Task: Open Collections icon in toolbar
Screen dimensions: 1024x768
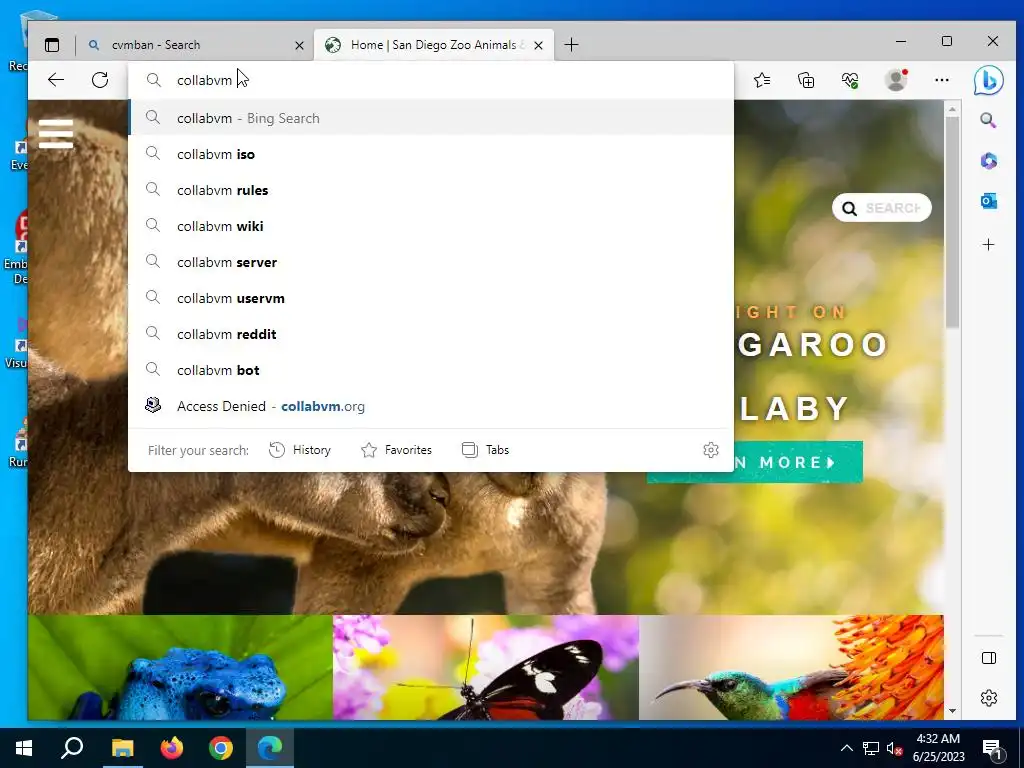Action: [x=806, y=80]
